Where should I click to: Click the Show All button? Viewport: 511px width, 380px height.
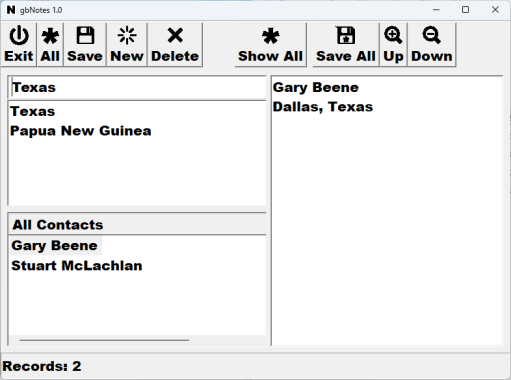[x=270, y=45]
